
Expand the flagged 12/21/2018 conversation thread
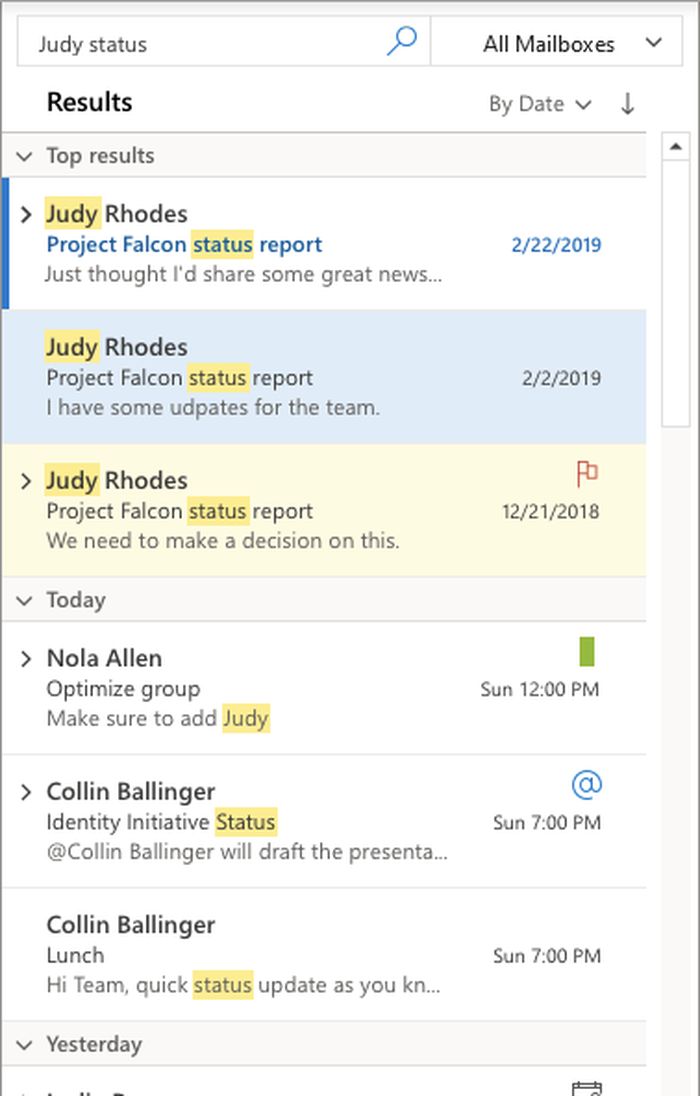(x=27, y=481)
